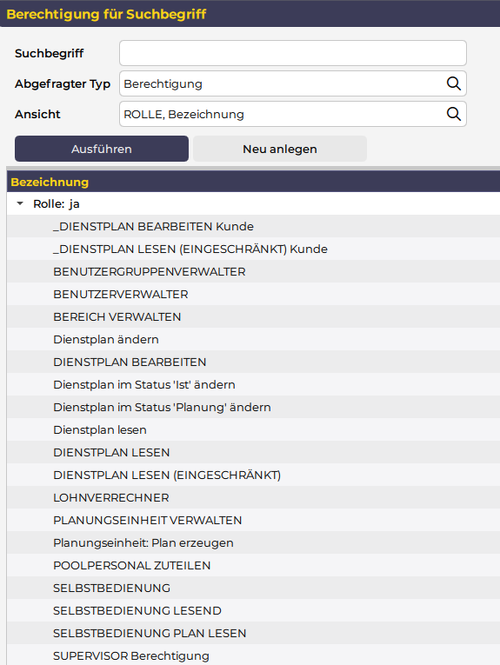
Task: Select the POOLPERSONAL ZUTEILEN row
Action: point(253,565)
